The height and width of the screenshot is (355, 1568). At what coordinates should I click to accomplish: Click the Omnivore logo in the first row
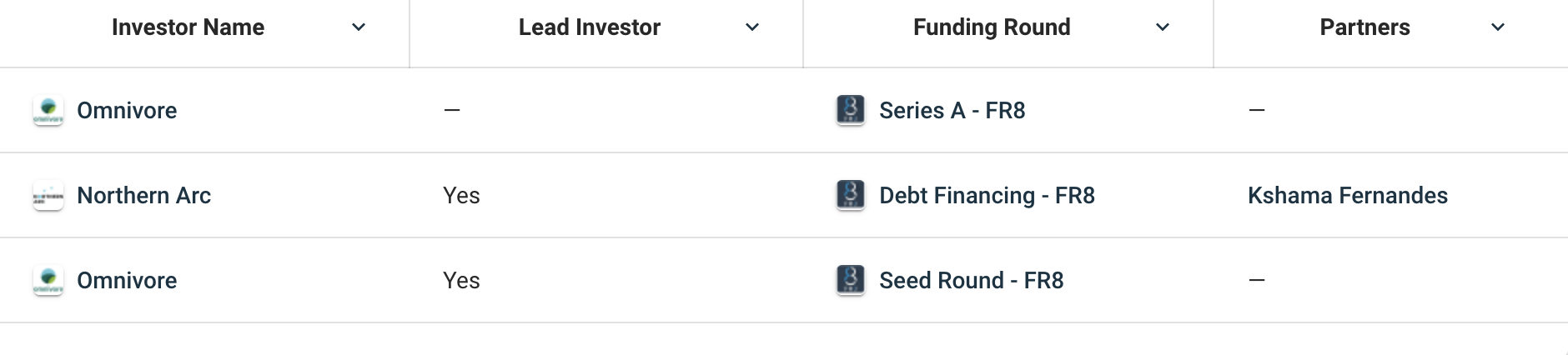coord(48,110)
